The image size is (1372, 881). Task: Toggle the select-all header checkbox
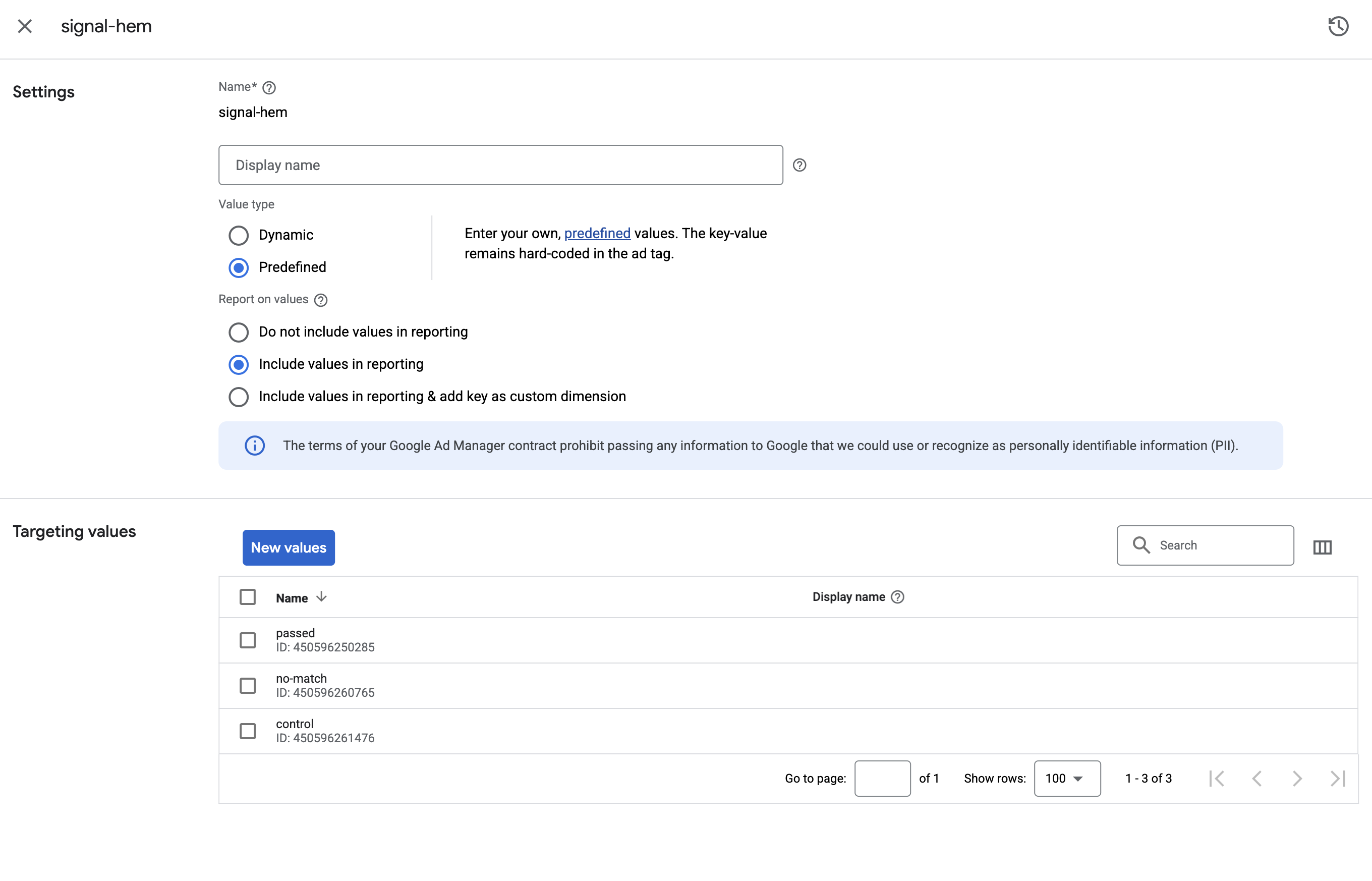click(x=248, y=597)
